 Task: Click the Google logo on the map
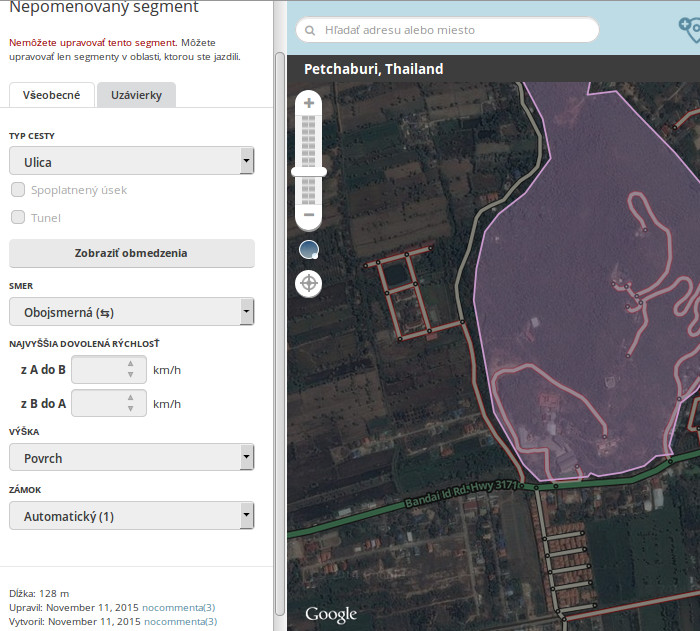331,614
